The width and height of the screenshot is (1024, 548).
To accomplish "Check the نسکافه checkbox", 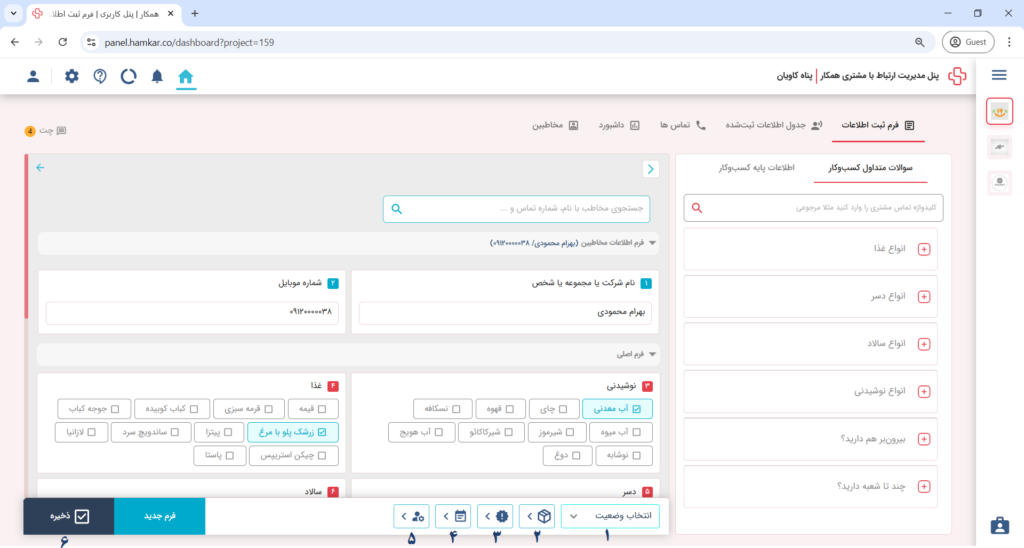I will 456,409.
